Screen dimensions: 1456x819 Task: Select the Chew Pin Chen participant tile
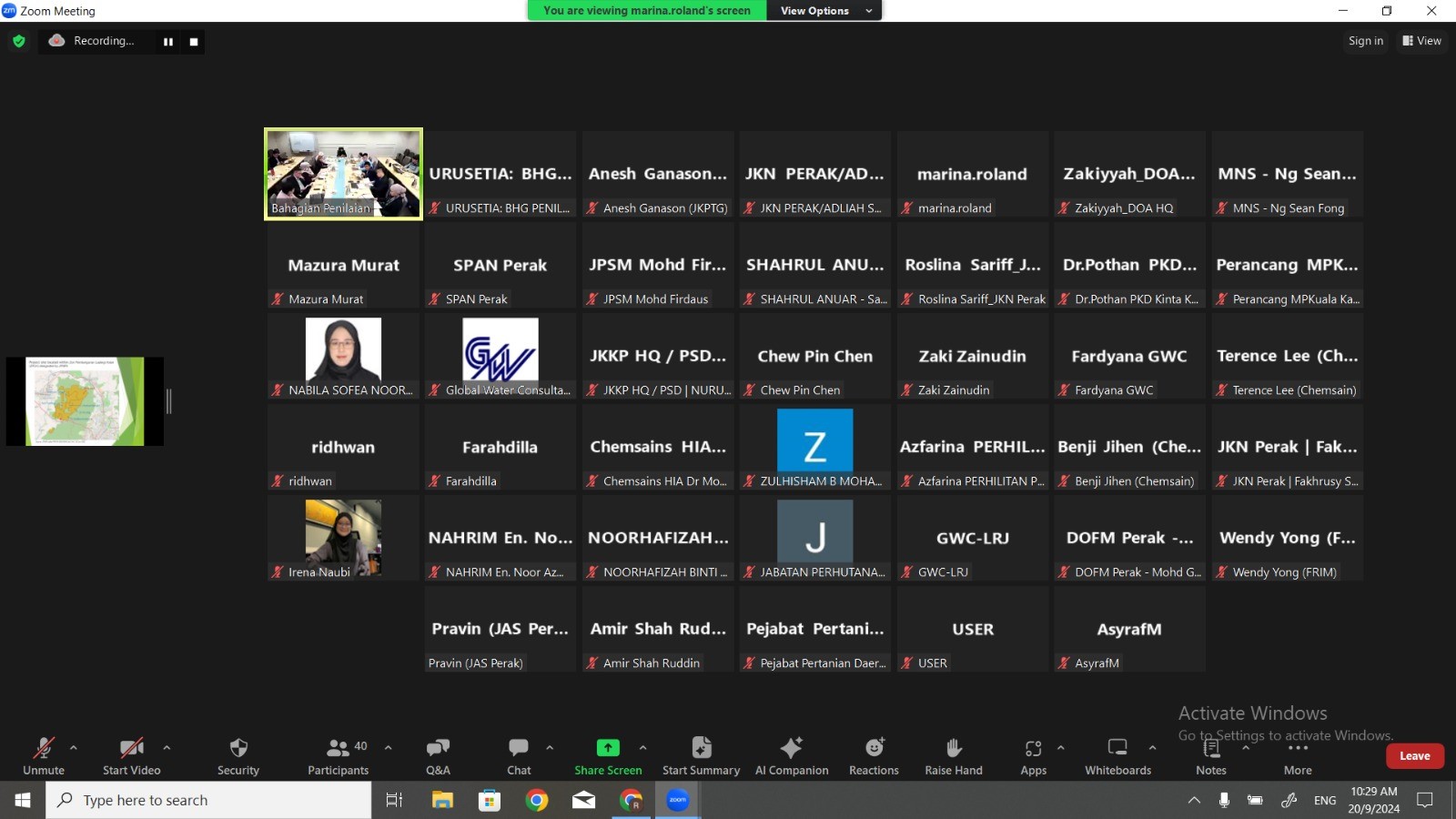pyautogui.click(x=814, y=356)
